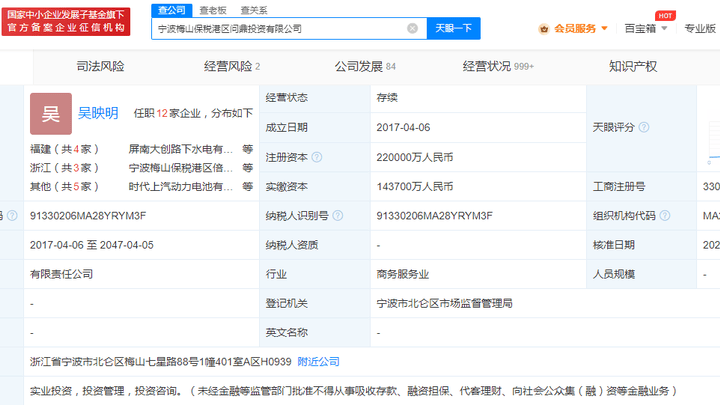Click the 吴 avatar thumbnail
This screenshot has height=405, width=720.
(x=51, y=114)
